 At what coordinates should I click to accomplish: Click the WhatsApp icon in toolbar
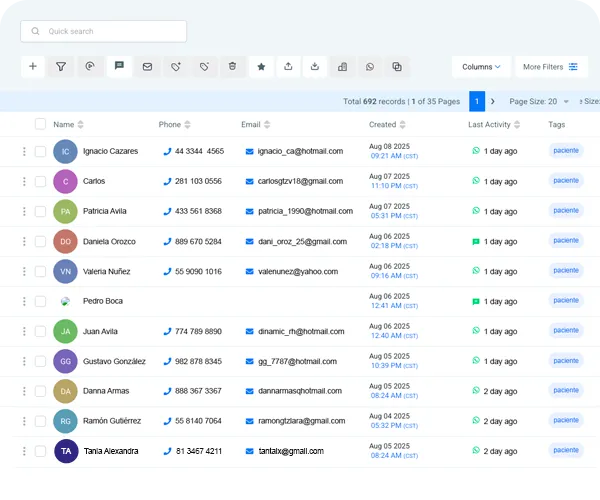point(370,67)
